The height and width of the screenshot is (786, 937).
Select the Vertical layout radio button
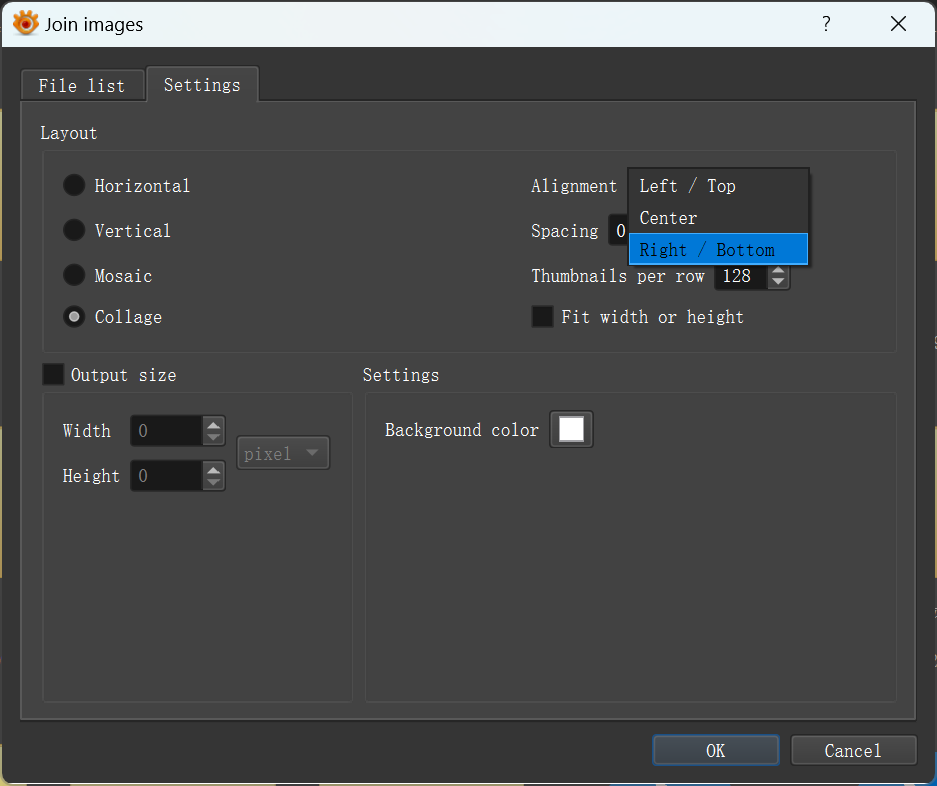click(x=74, y=231)
